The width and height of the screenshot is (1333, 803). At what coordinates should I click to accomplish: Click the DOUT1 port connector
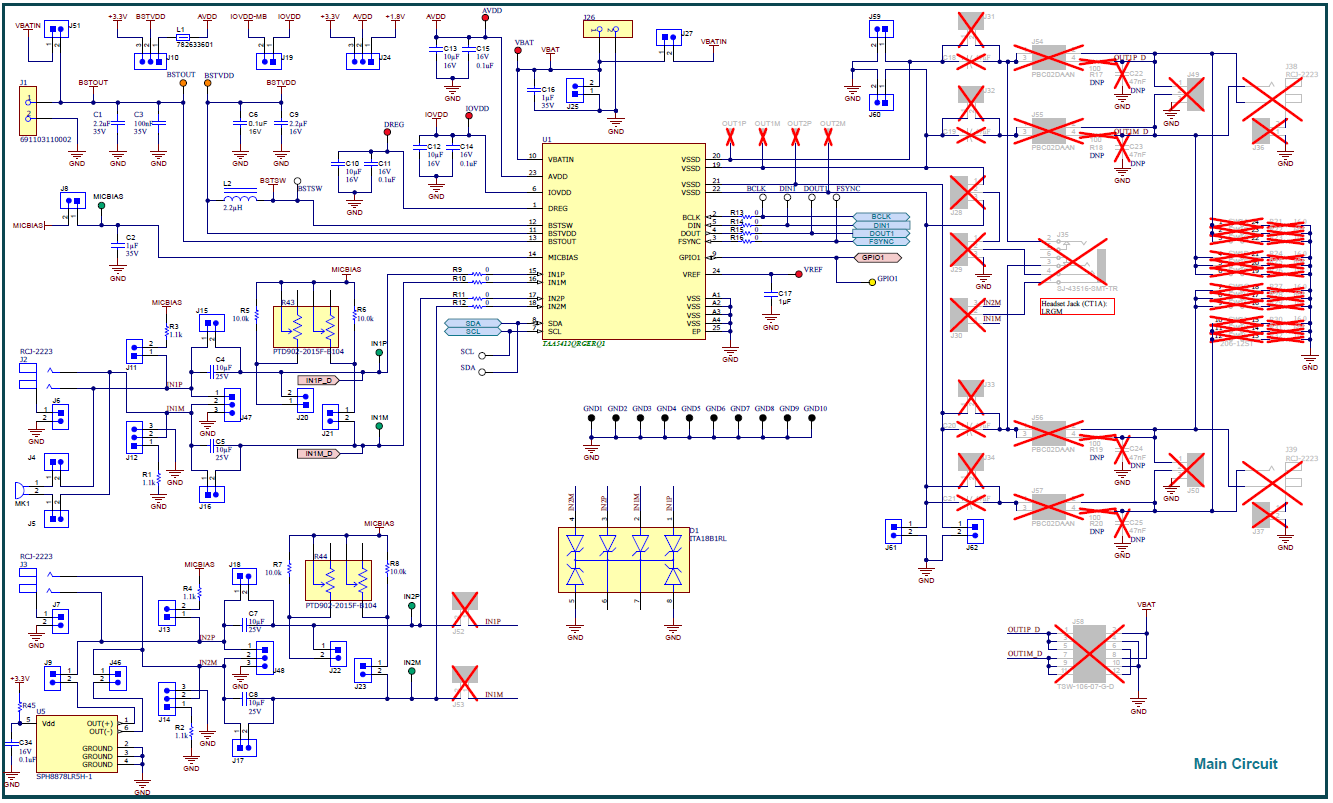point(881,233)
